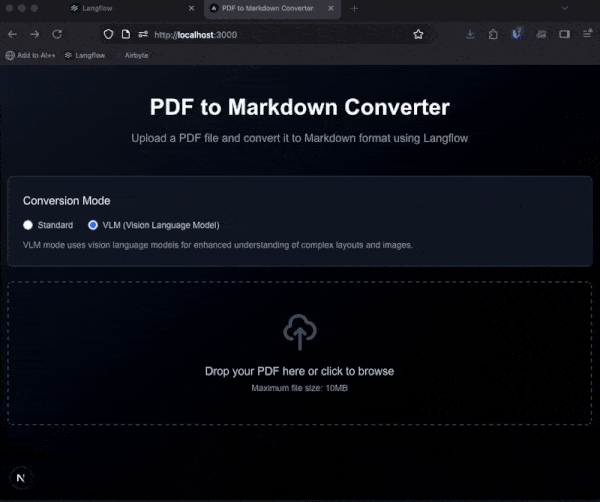The width and height of the screenshot is (600, 502).
Task: Toggle the browser sidebar icon
Action: [x=564, y=34]
